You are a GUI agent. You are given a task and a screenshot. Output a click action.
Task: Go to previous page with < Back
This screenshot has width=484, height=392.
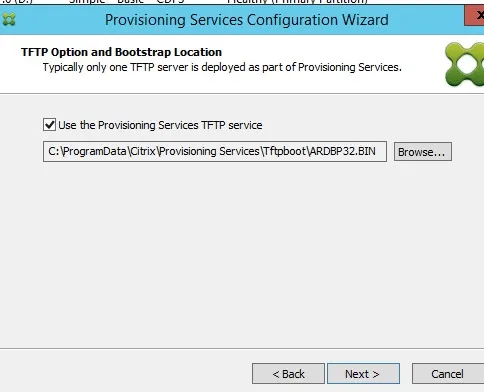pos(288,374)
